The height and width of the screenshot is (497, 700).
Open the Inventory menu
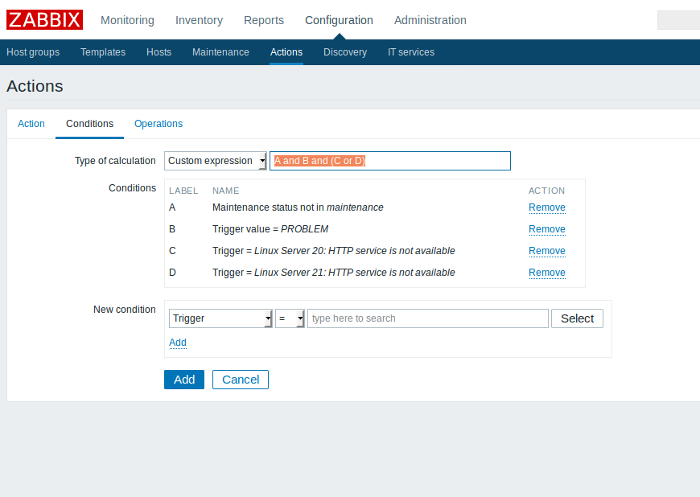[199, 20]
